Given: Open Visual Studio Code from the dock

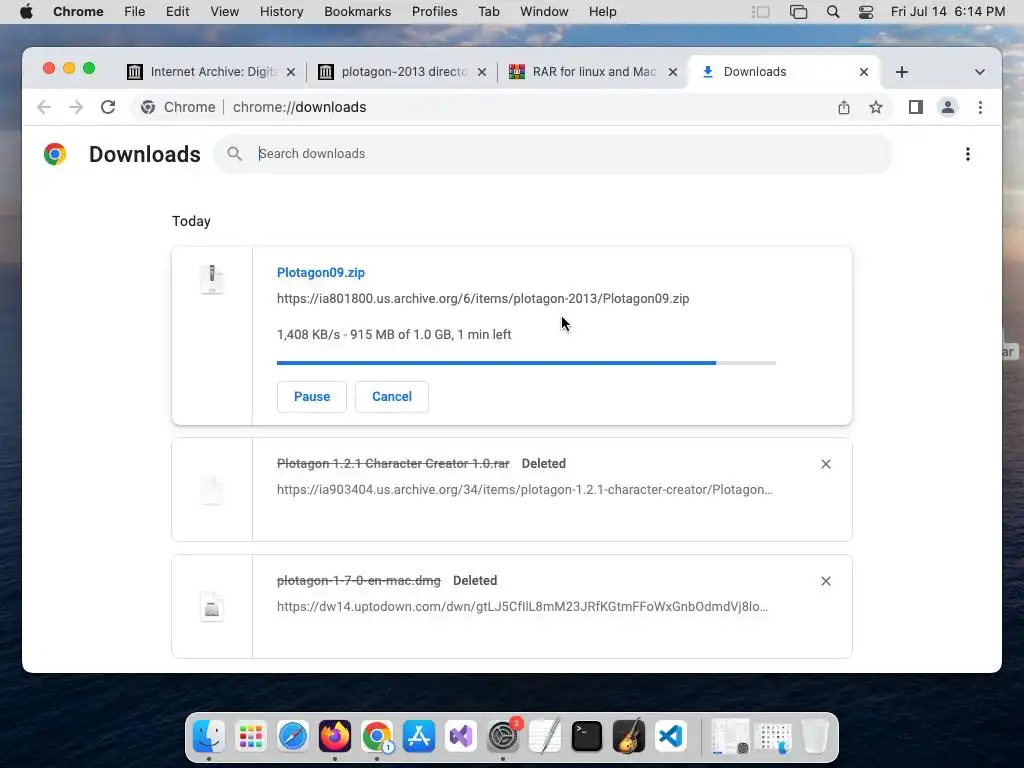Looking at the screenshot, I should click(x=671, y=737).
